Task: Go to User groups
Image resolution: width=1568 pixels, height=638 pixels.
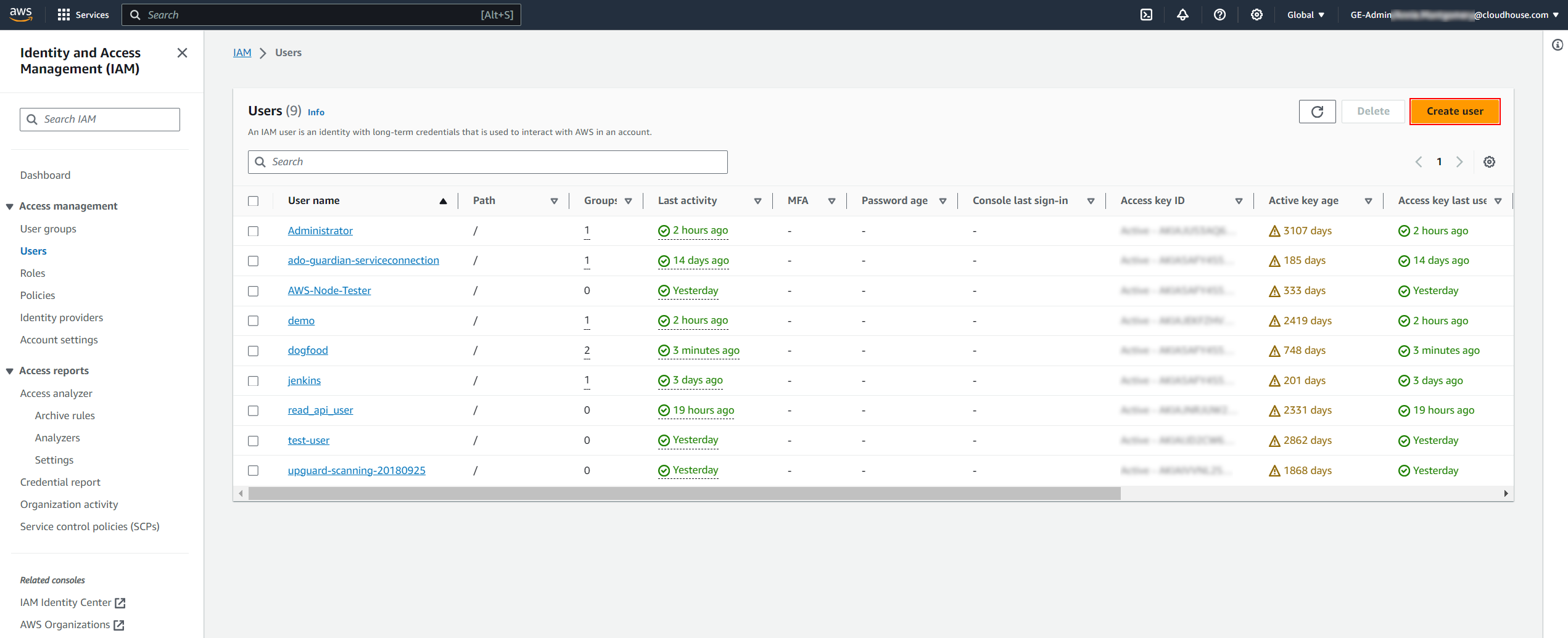Action: [48, 229]
